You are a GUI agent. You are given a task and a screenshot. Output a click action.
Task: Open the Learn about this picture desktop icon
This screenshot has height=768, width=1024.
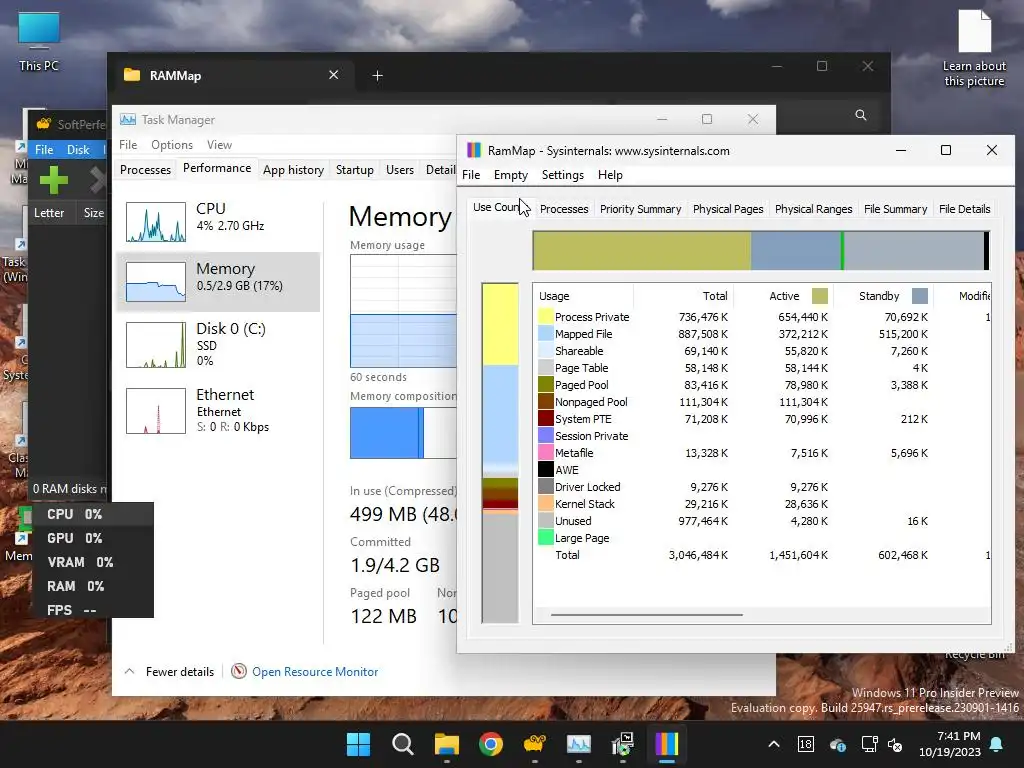(974, 49)
